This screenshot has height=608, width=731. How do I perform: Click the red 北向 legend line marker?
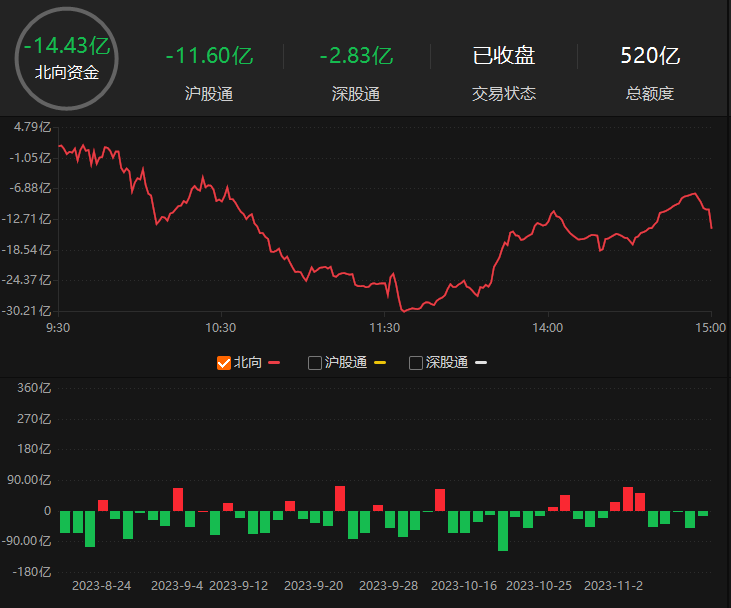[274, 363]
